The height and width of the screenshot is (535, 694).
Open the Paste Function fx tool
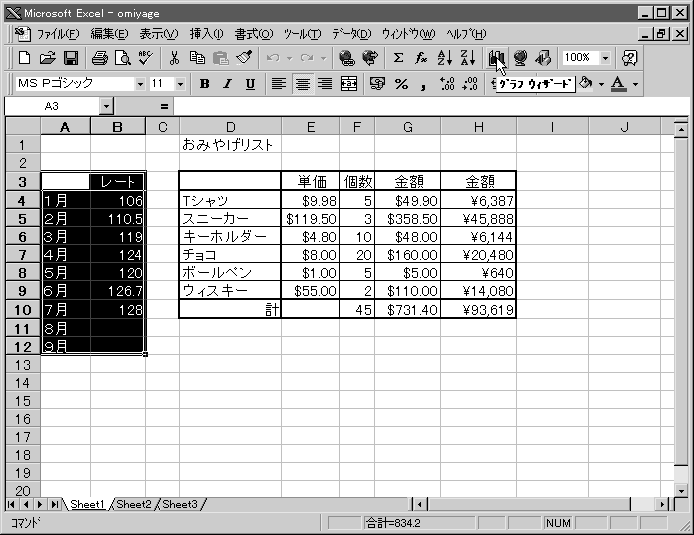pos(421,58)
